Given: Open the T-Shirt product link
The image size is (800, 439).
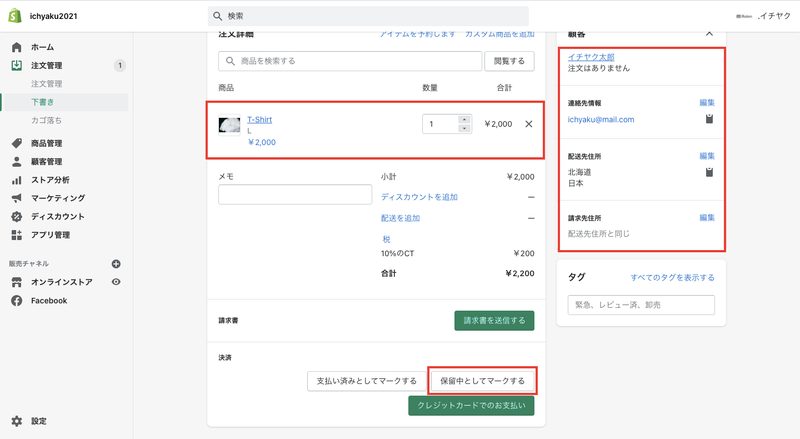Looking at the screenshot, I should [x=259, y=119].
